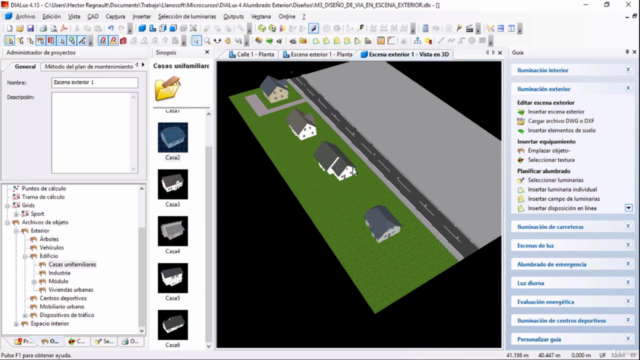This screenshot has height=360, width=640.
Task: Click the Nombre input field
Action: pos(95,82)
